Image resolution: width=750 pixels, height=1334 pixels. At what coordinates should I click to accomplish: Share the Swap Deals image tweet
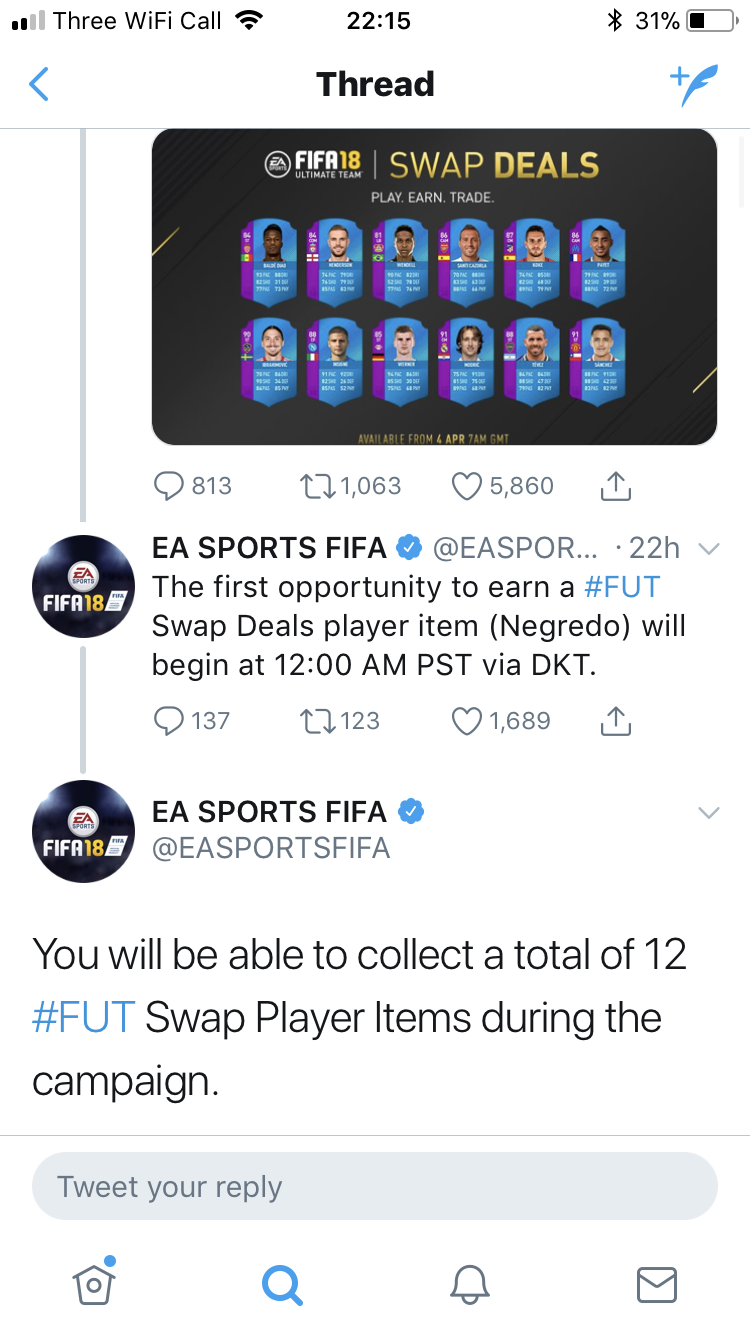click(x=616, y=486)
